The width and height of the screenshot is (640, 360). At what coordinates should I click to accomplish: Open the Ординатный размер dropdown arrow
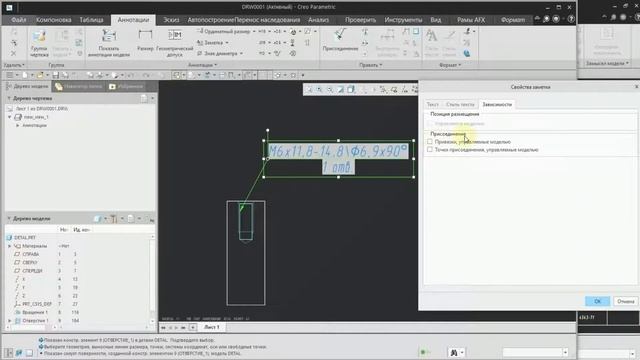254,31
